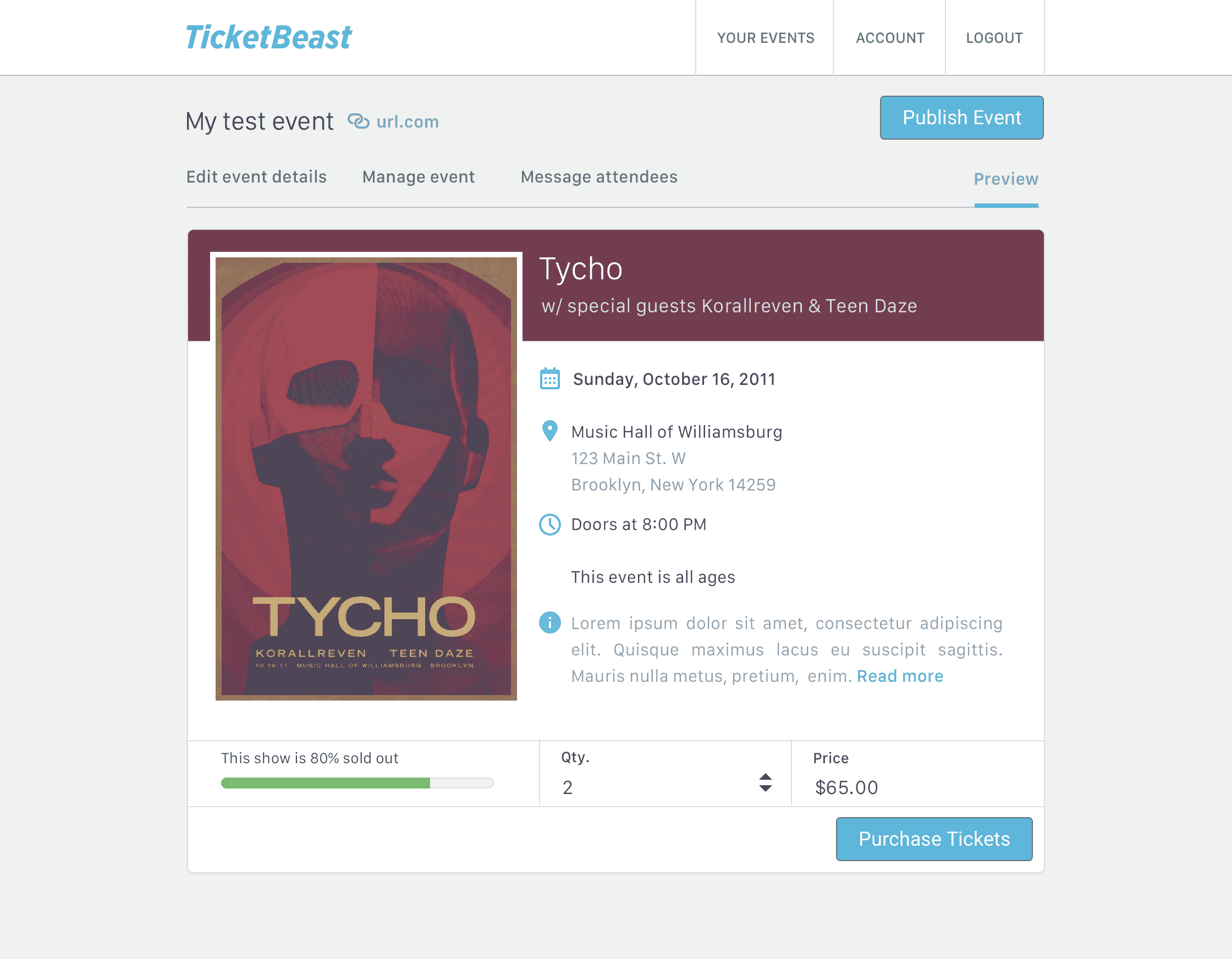Screen dimensions: 1232x959
Task: Go to the Account page
Action: (889, 38)
